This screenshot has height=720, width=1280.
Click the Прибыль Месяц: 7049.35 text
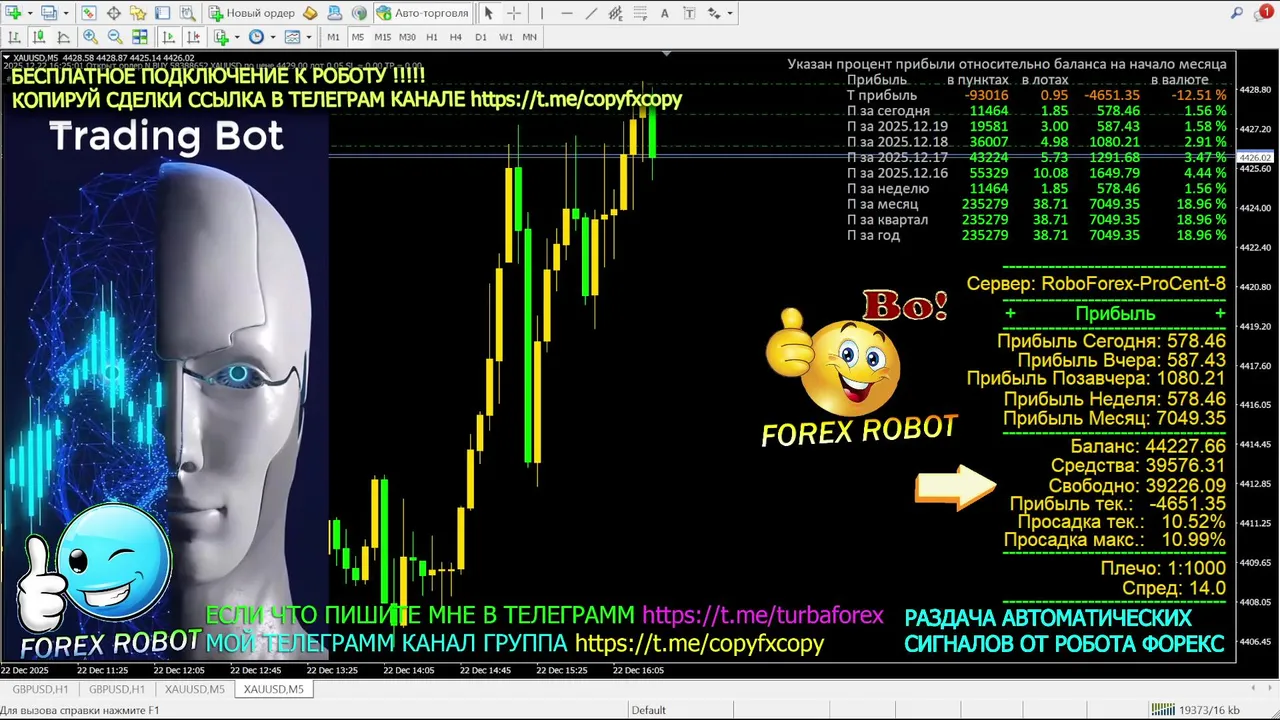(x=1114, y=418)
